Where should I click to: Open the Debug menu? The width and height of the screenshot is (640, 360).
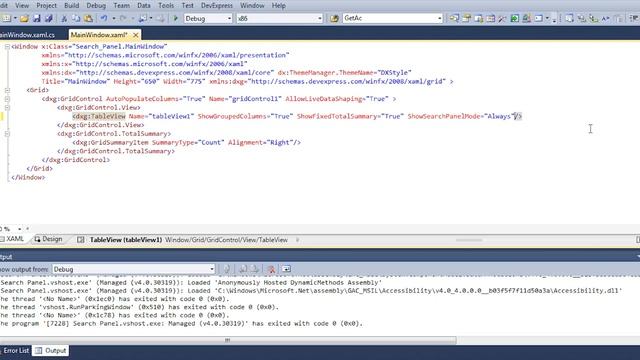(x=96, y=6)
